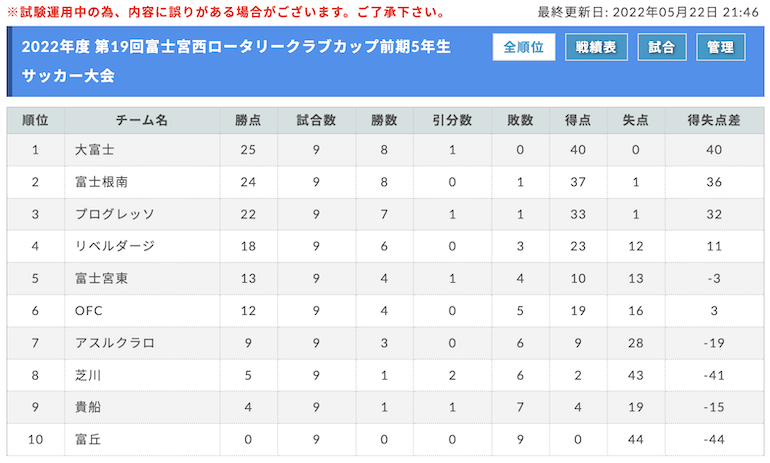Select the 得点 column header
Screen dimensions: 770x463
point(578,120)
